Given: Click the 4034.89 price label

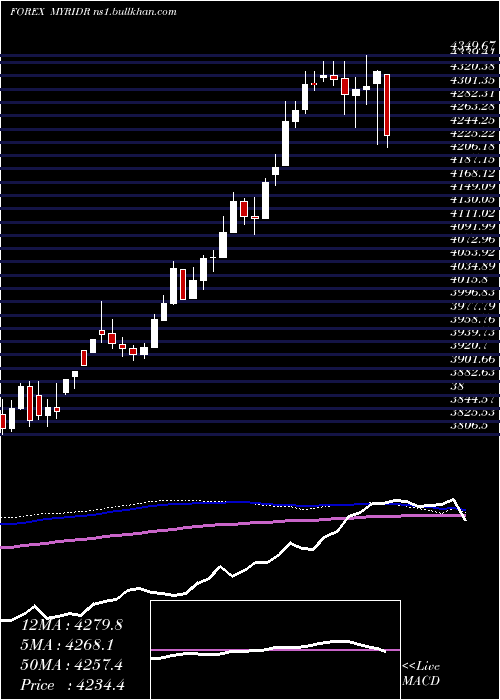Looking at the screenshot, I should pos(474,266).
